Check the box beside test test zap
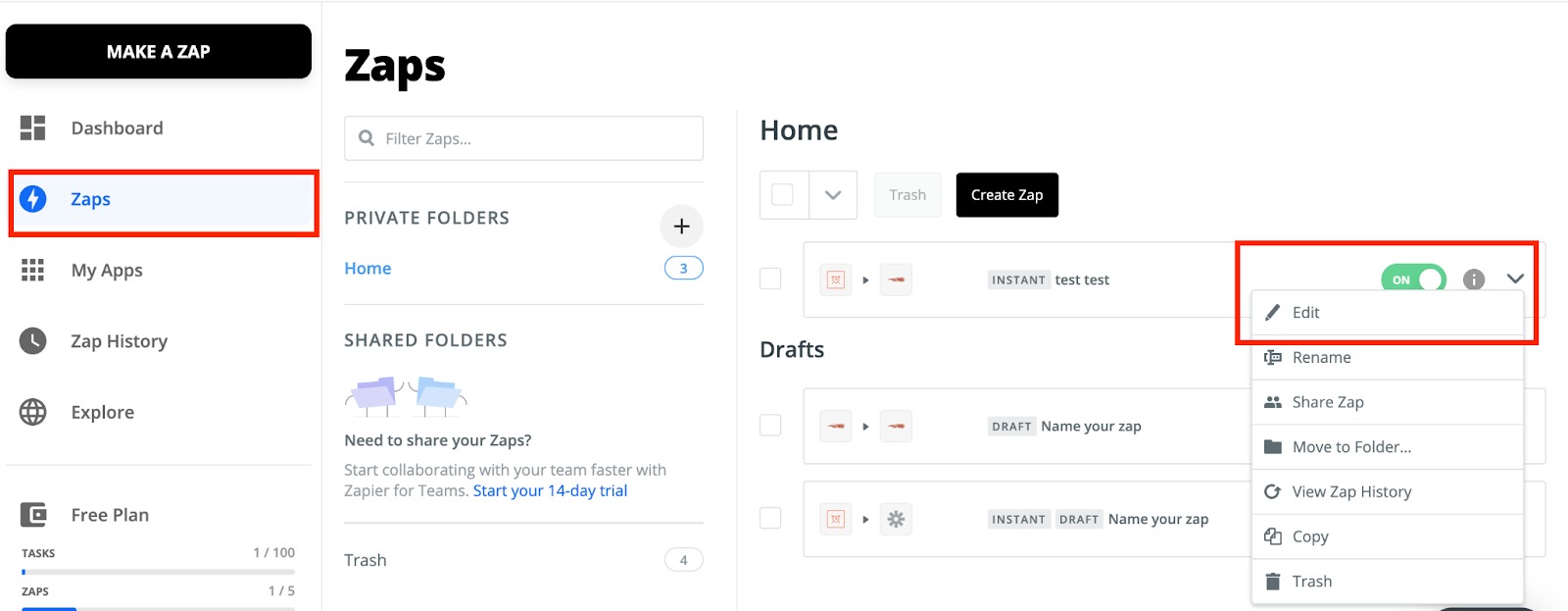Screen dimensions: 1568x611 click(x=771, y=280)
